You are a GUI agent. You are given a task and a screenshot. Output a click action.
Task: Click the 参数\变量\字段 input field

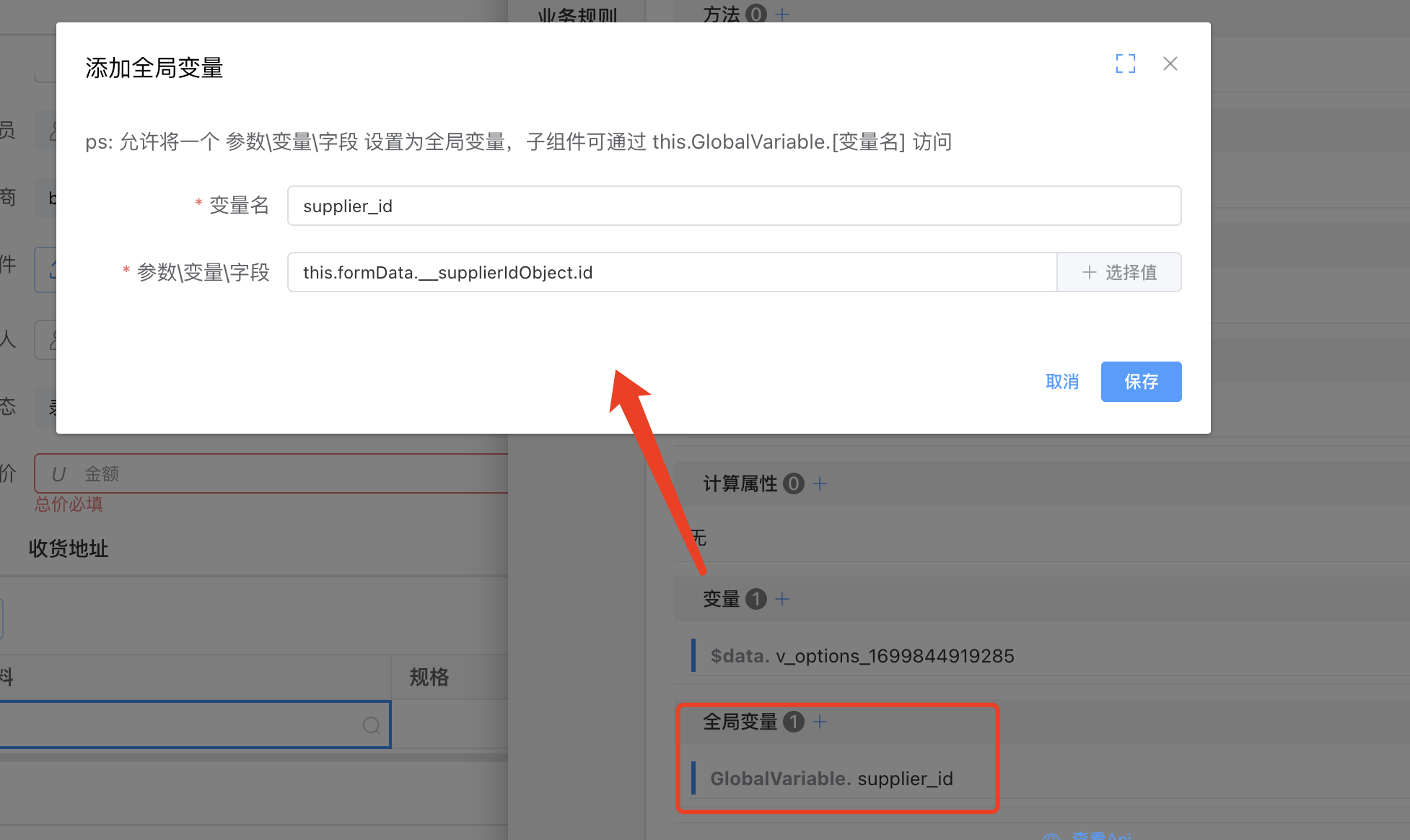(671, 273)
